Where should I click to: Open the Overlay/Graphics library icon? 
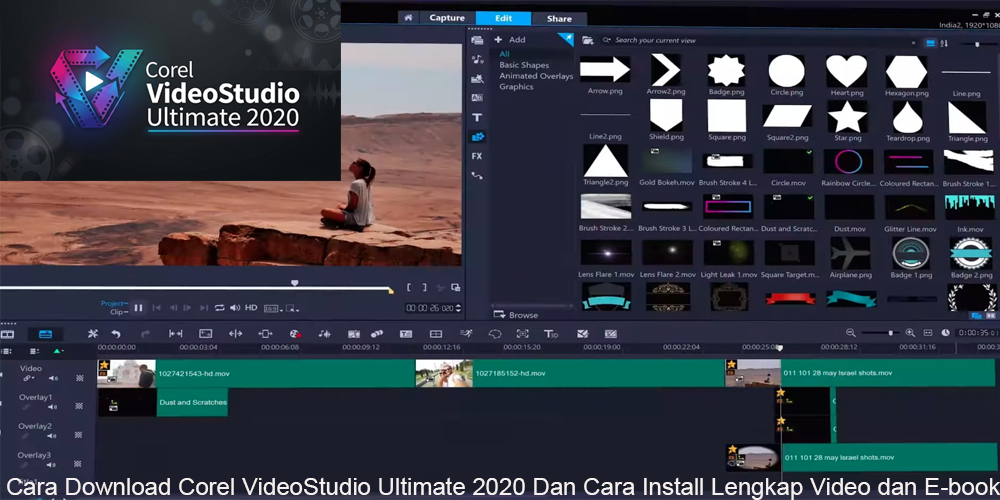tap(477, 136)
